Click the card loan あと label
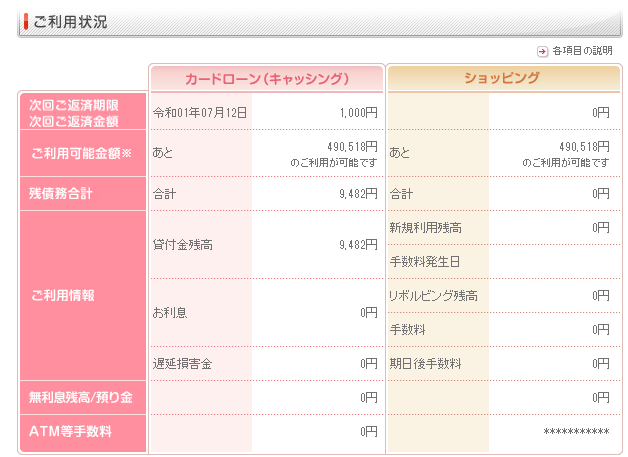This screenshot has height=457, width=628. (163, 153)
